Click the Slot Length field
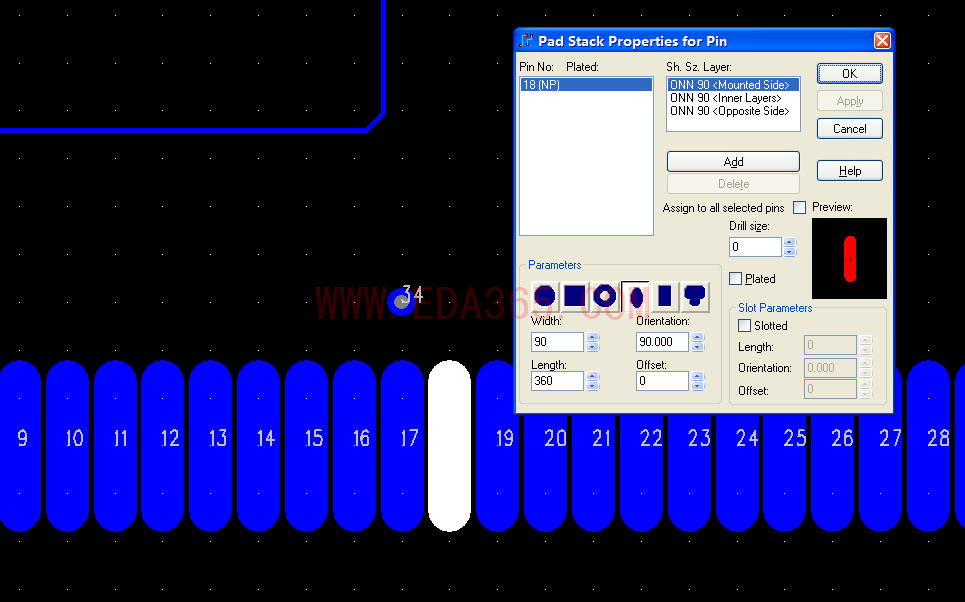Viewport: 965px width, 602px height. click(x=830, y=345)
